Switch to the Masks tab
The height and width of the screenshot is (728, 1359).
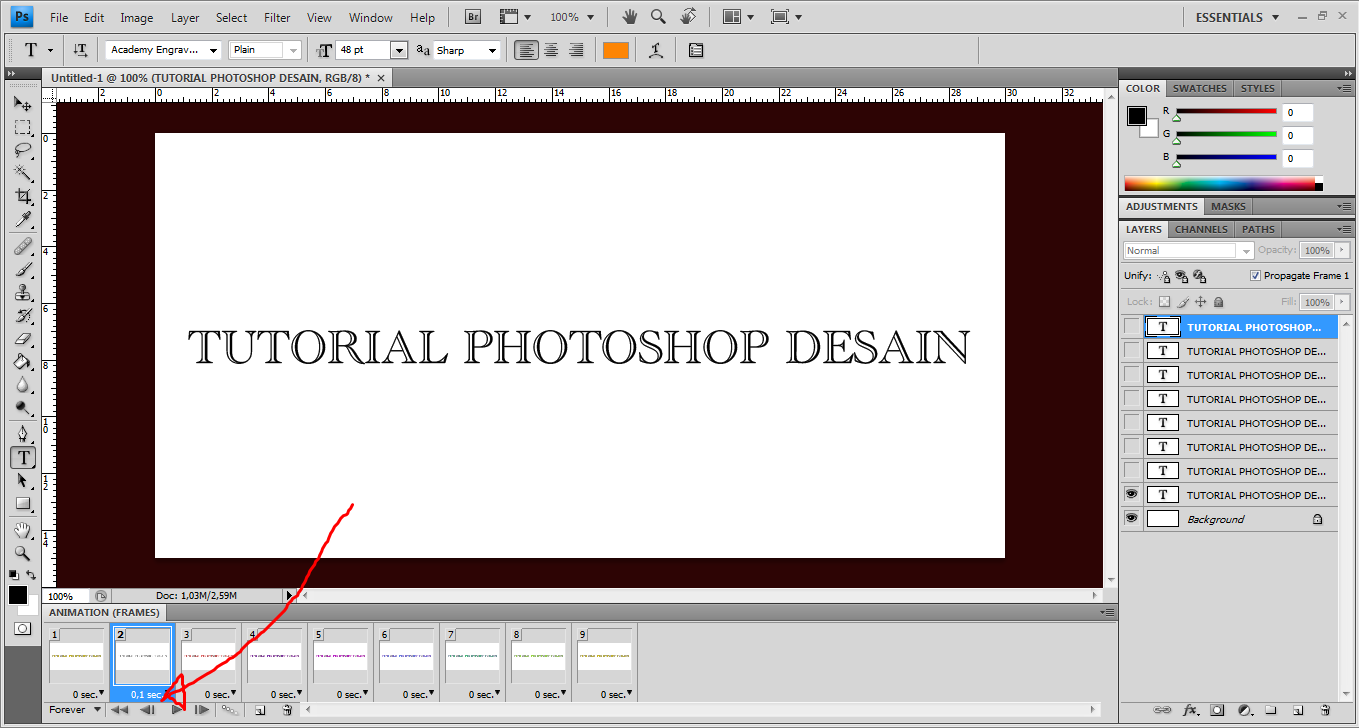click(x=1228, y=206)
